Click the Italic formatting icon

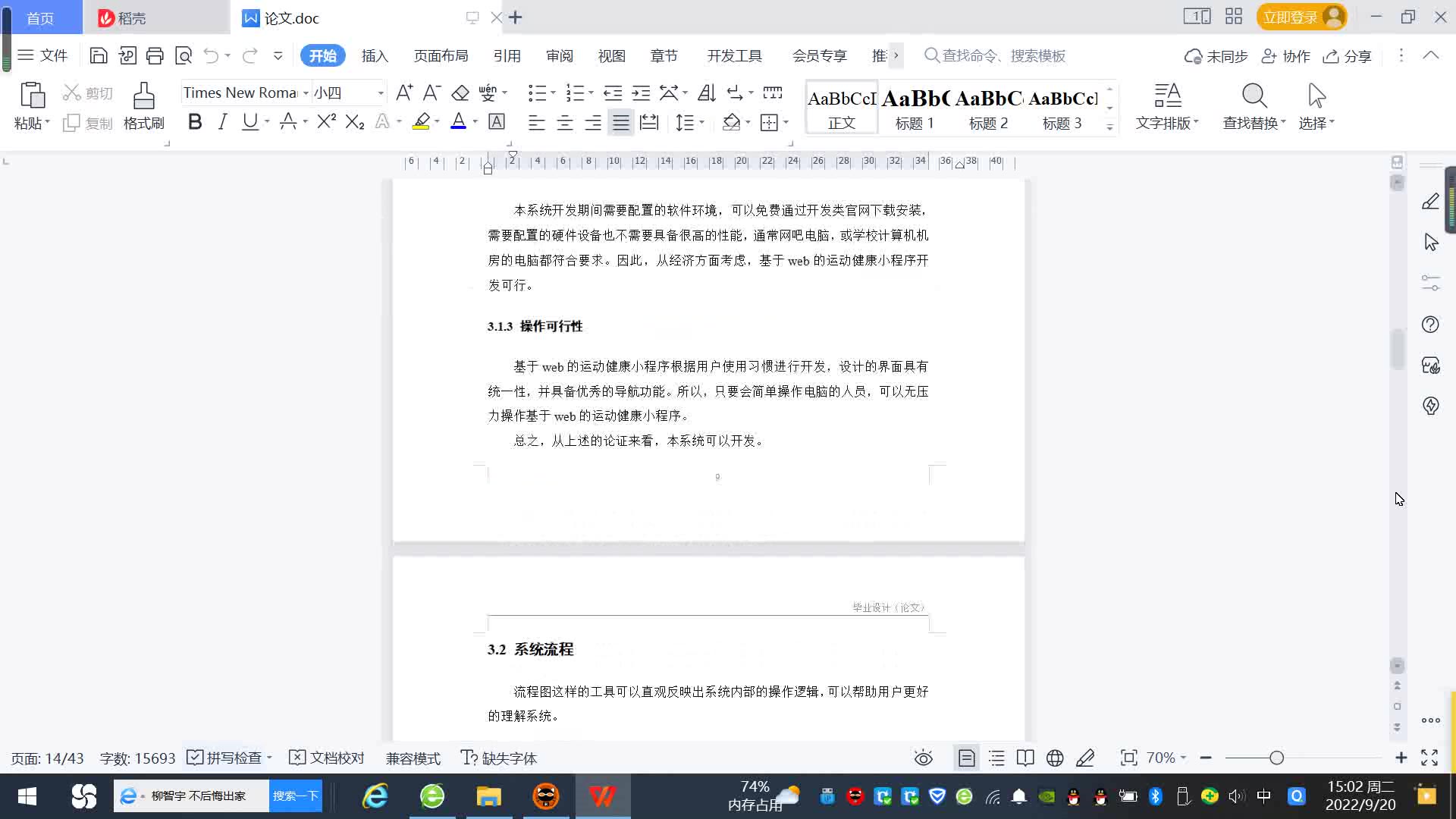222,122
